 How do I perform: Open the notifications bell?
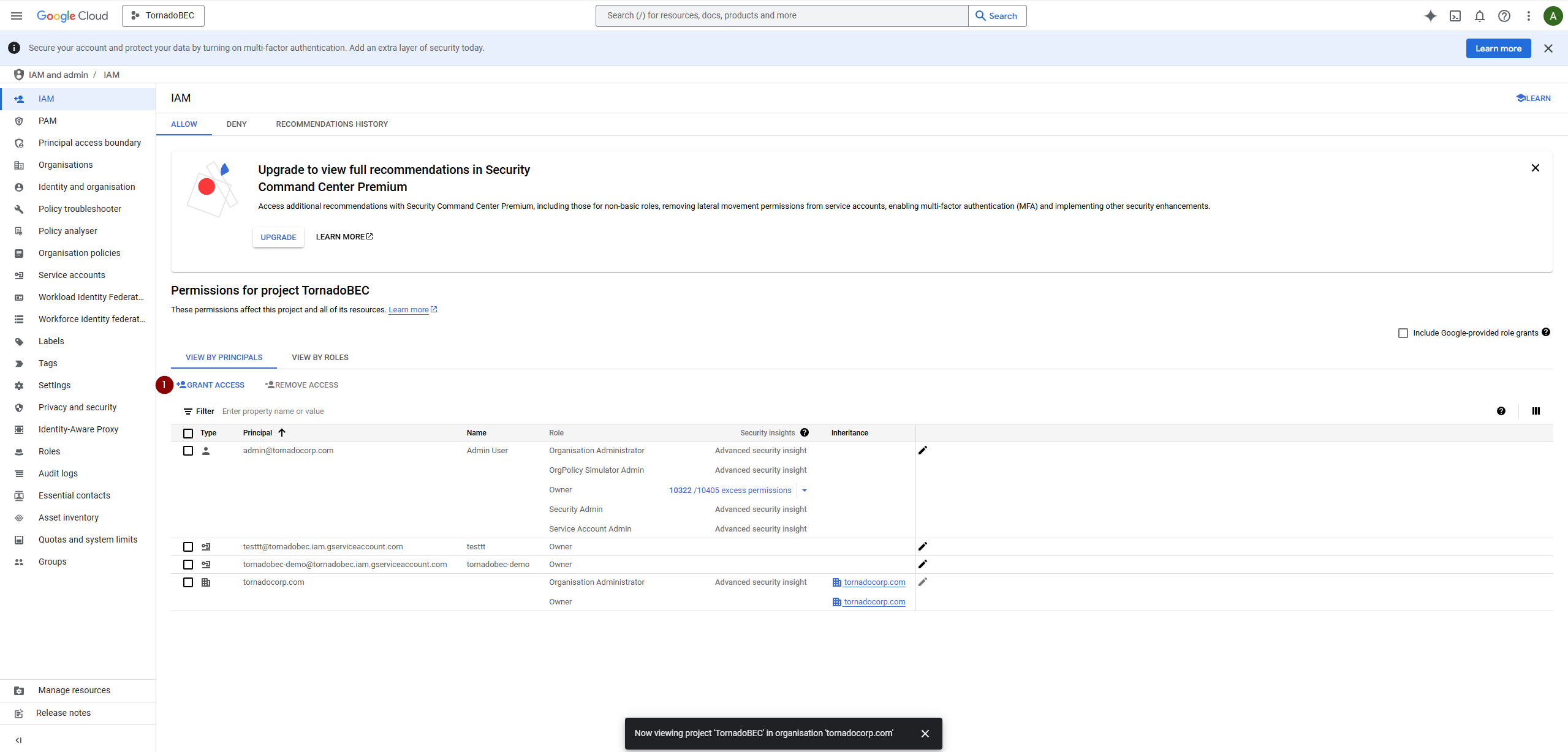coord(1479,16)
